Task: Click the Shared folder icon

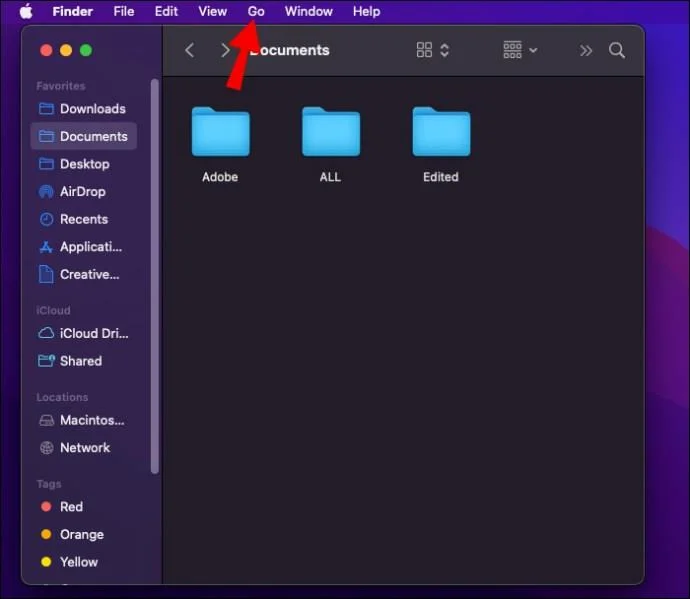Action: pos(46,361)
